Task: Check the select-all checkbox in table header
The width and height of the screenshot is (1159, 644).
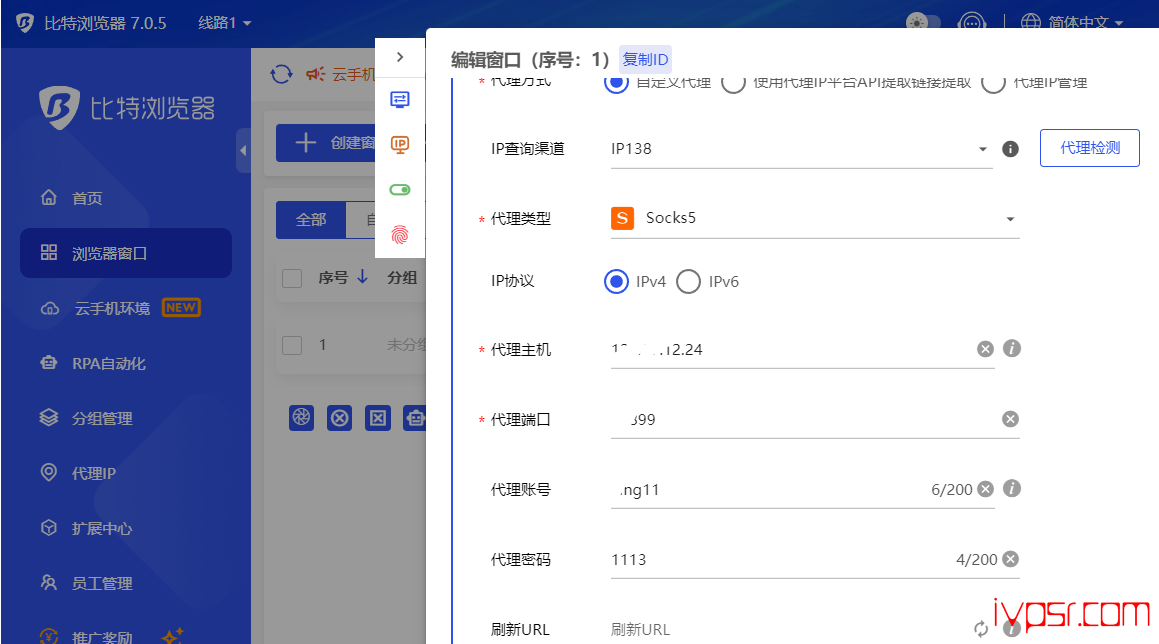Action: click(292, 278)
